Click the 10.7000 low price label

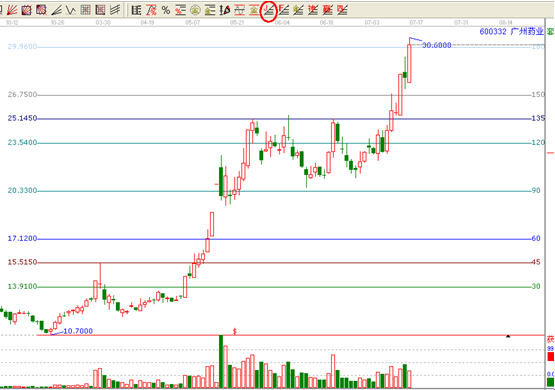78,331
